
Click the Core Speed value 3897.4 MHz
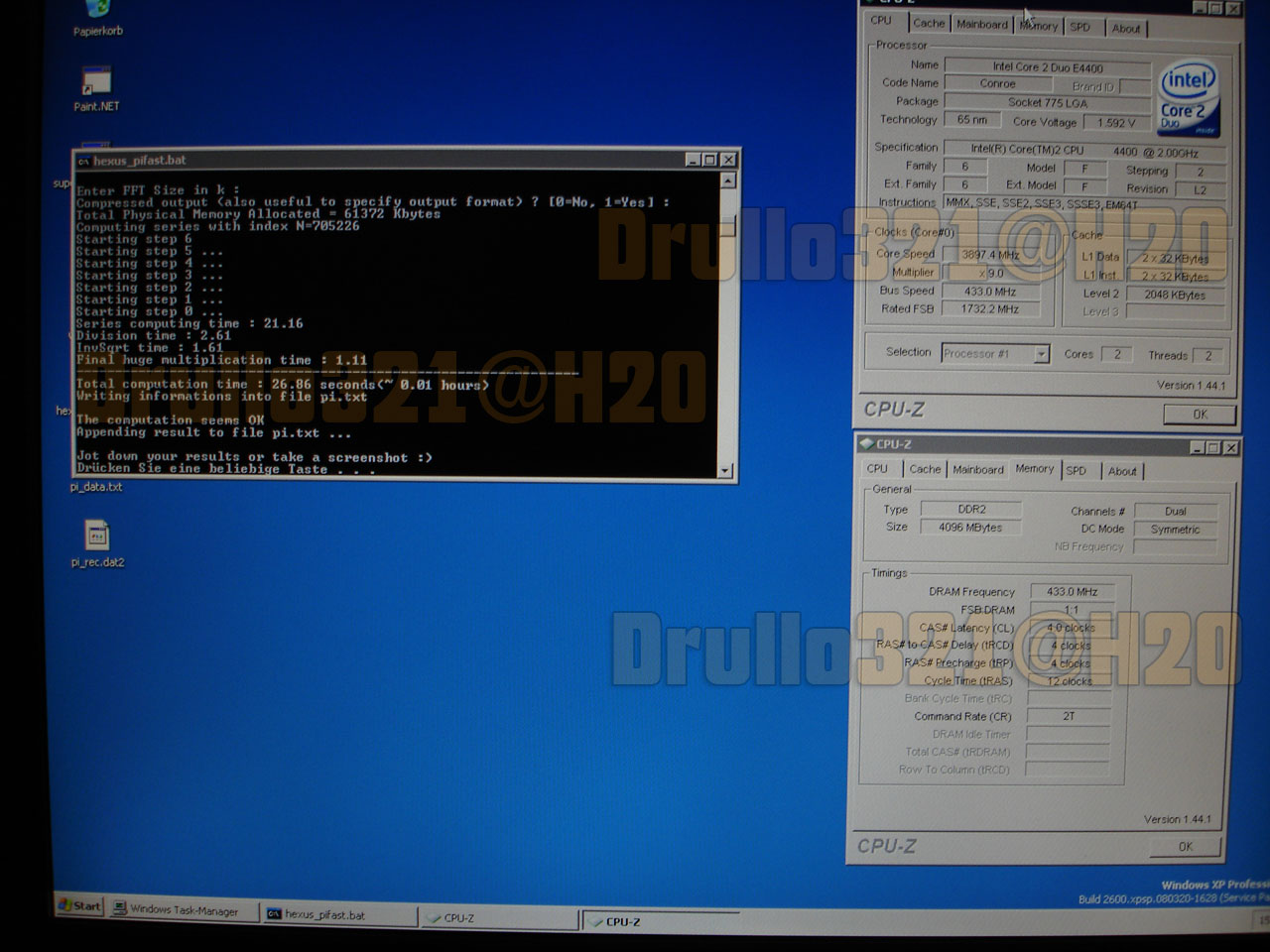pos(992,255)
